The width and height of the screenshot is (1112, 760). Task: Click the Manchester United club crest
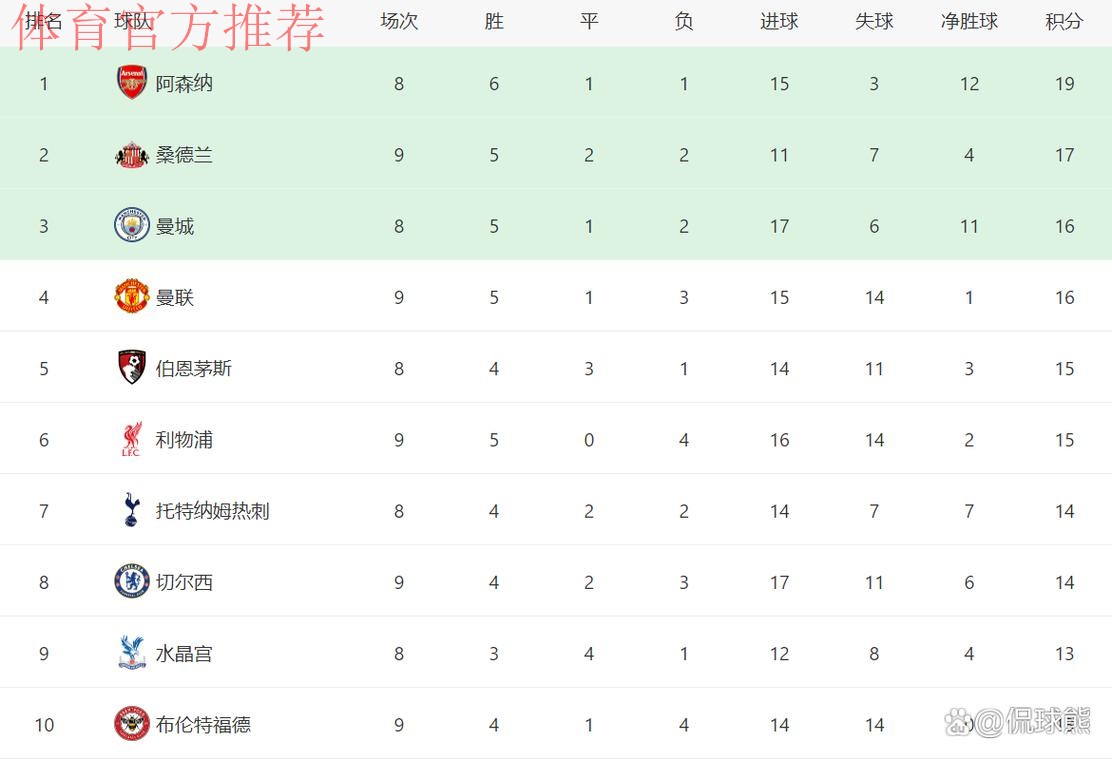(x=131, y=297)
